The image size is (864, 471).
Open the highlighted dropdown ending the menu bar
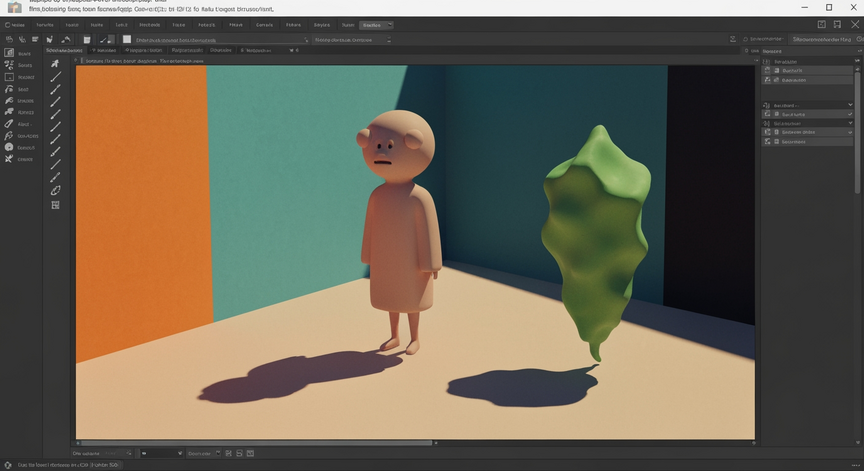(x=376, y=25)
